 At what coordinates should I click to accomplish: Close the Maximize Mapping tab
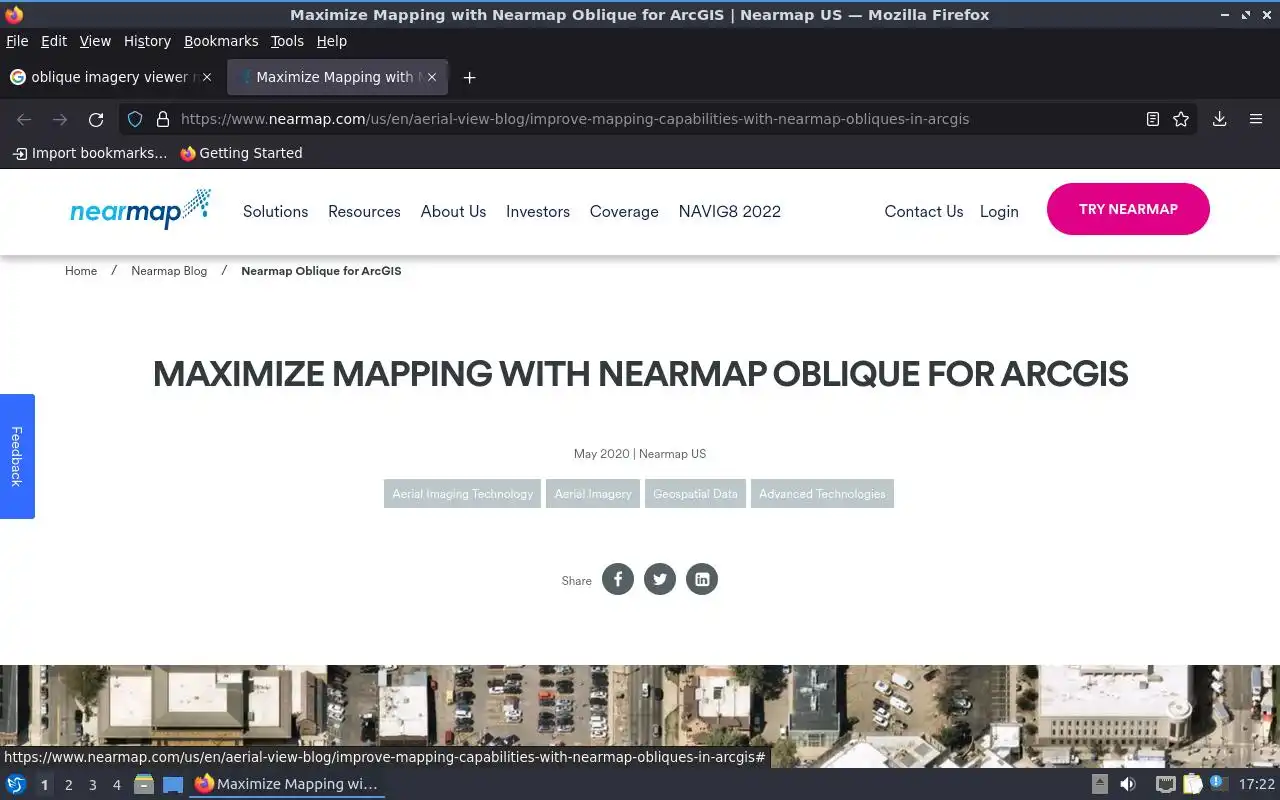(x=432, y=77)
